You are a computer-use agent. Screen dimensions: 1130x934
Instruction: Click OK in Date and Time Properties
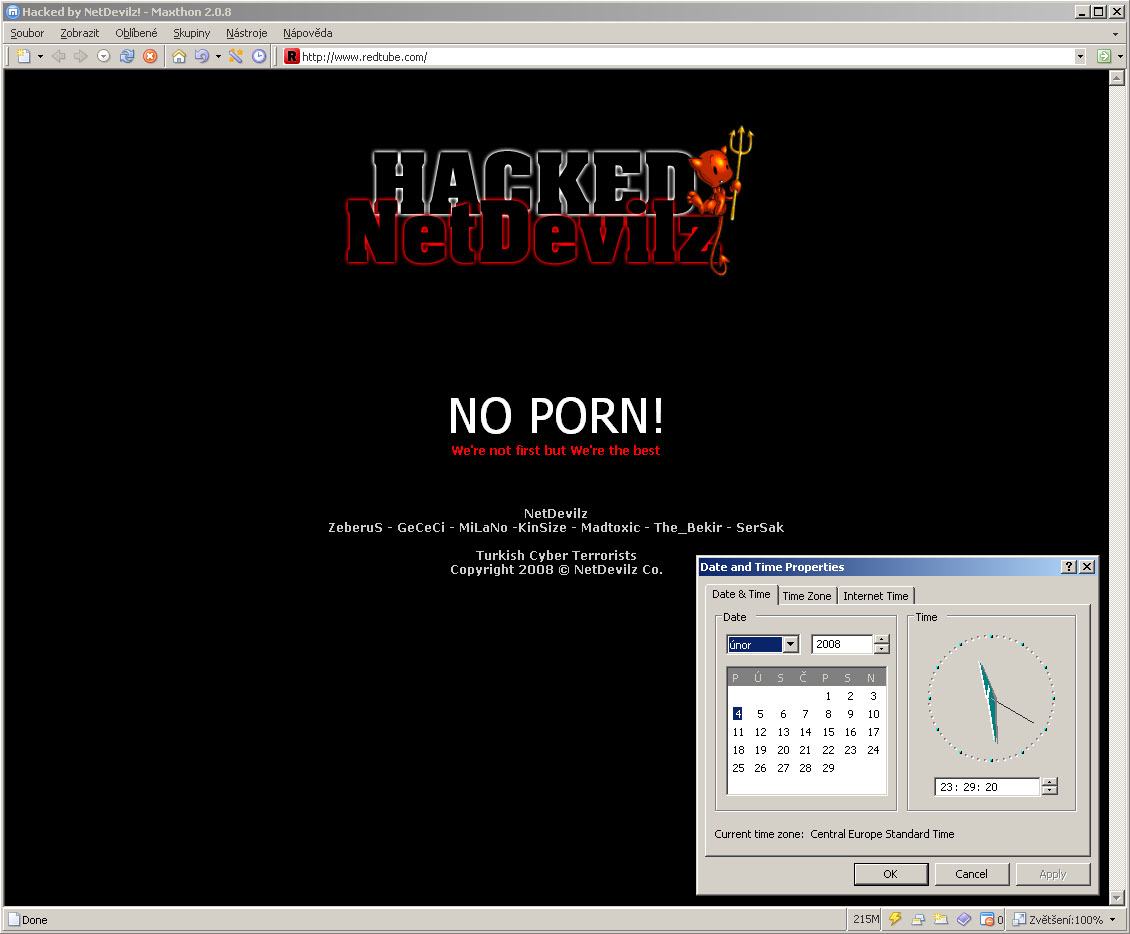tap(891, 874)
